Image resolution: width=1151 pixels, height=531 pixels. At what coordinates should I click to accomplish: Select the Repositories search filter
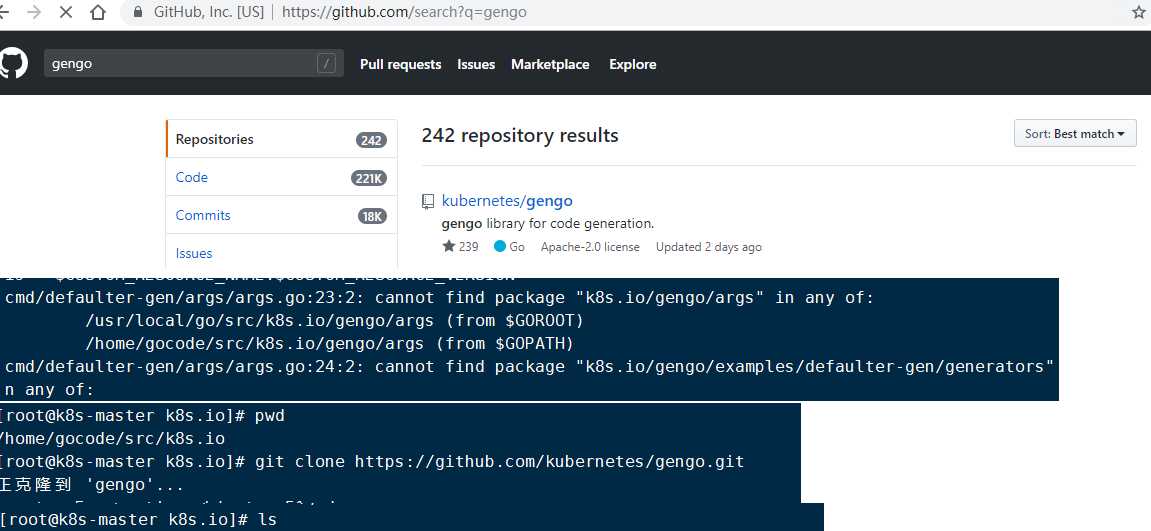pyautogui.click(x=282, y=139)
